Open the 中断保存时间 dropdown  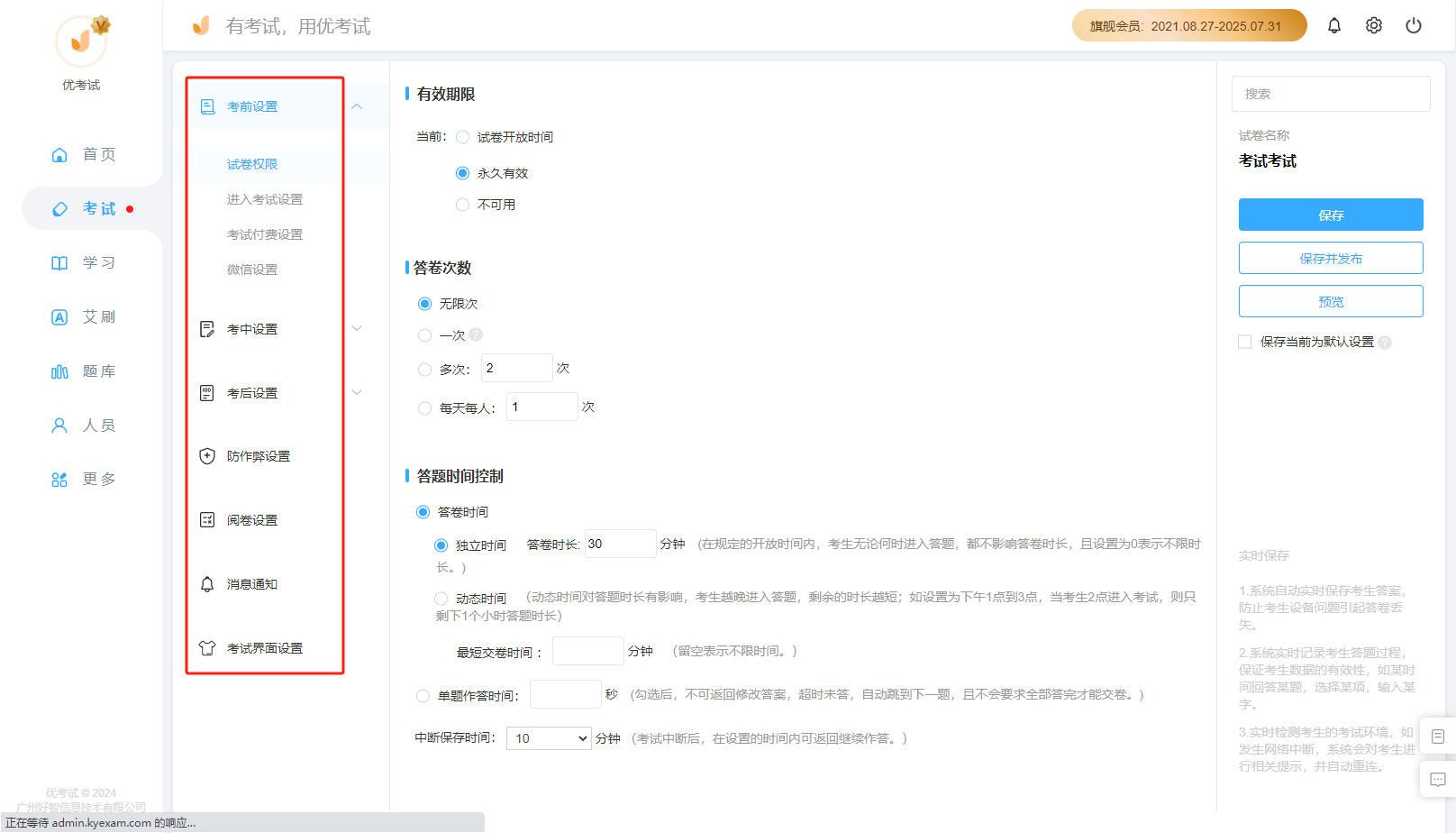pos(549,738)
